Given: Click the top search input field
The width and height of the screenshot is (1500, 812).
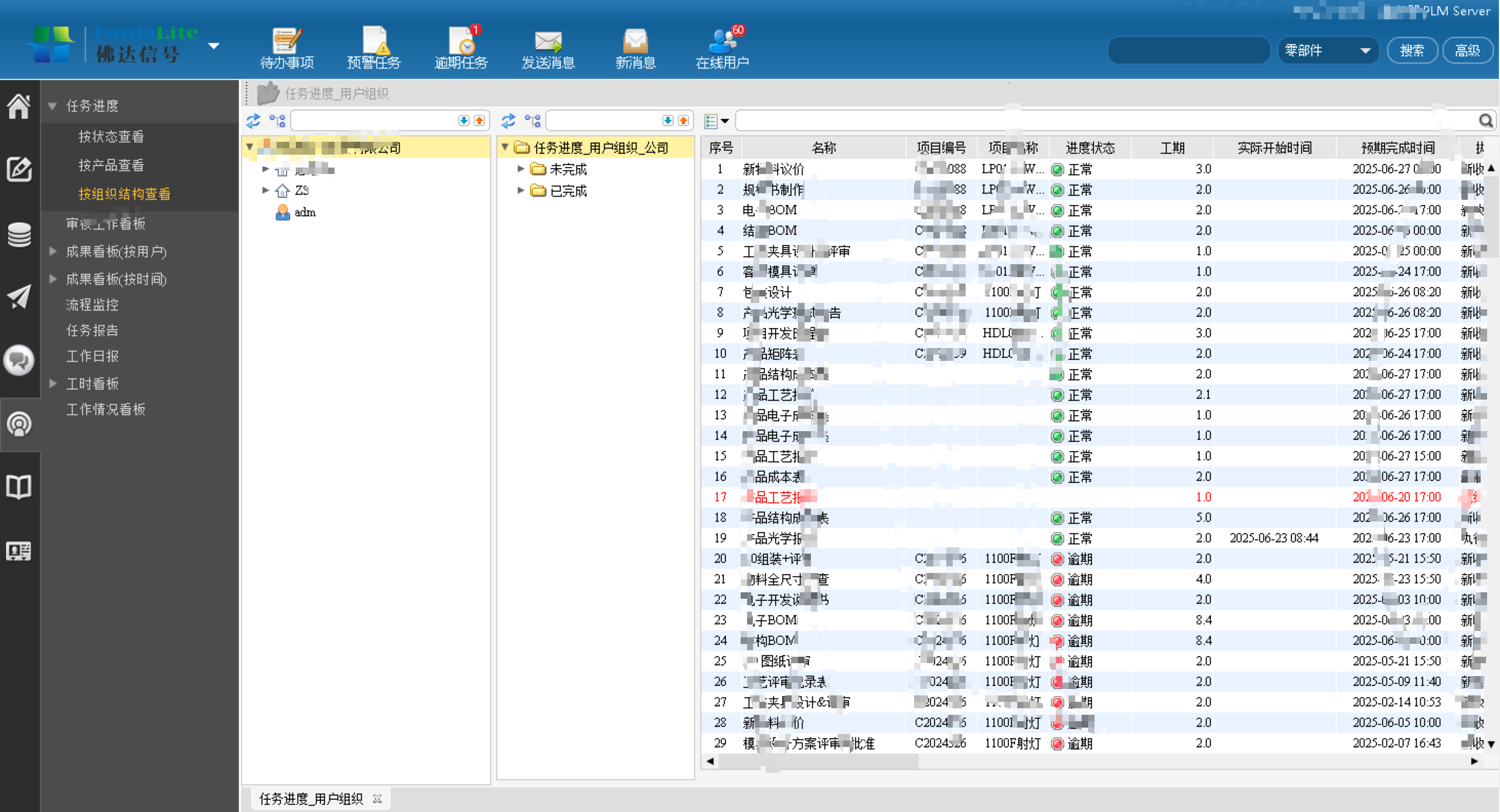Looking at the screenshot, I should (1189, 50).
